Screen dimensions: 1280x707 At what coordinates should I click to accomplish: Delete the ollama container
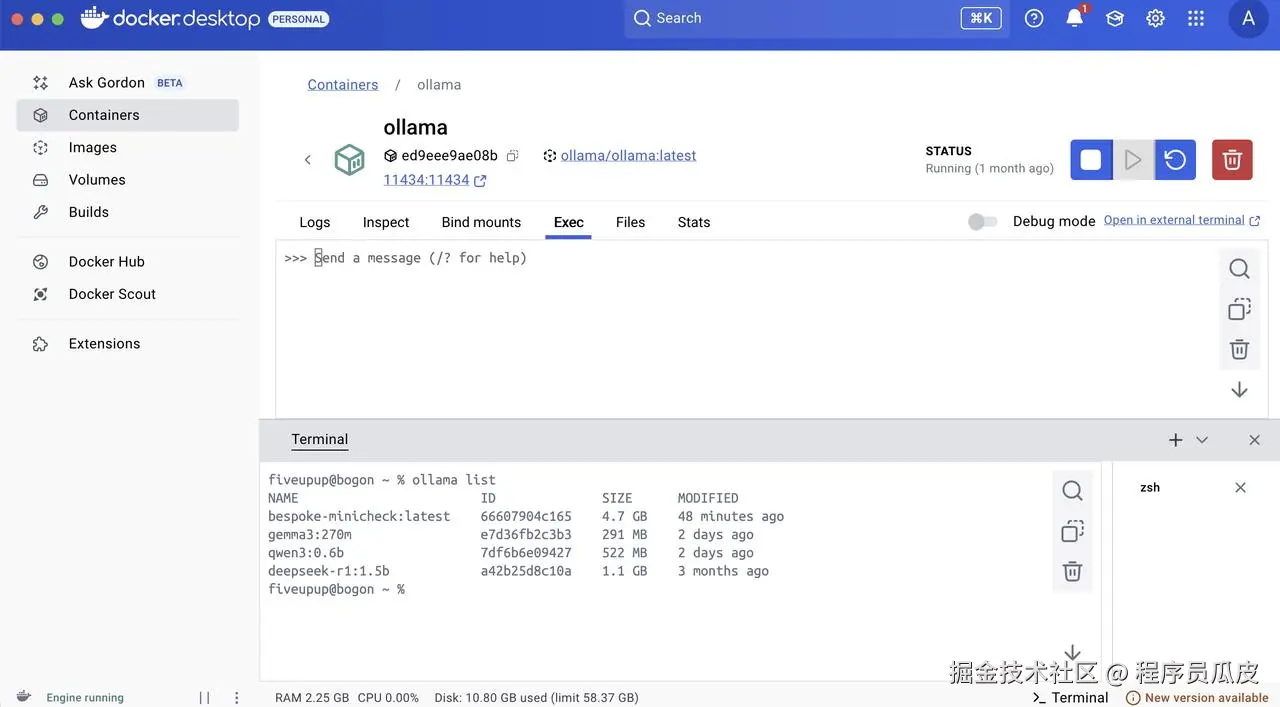coord(1232,160)
